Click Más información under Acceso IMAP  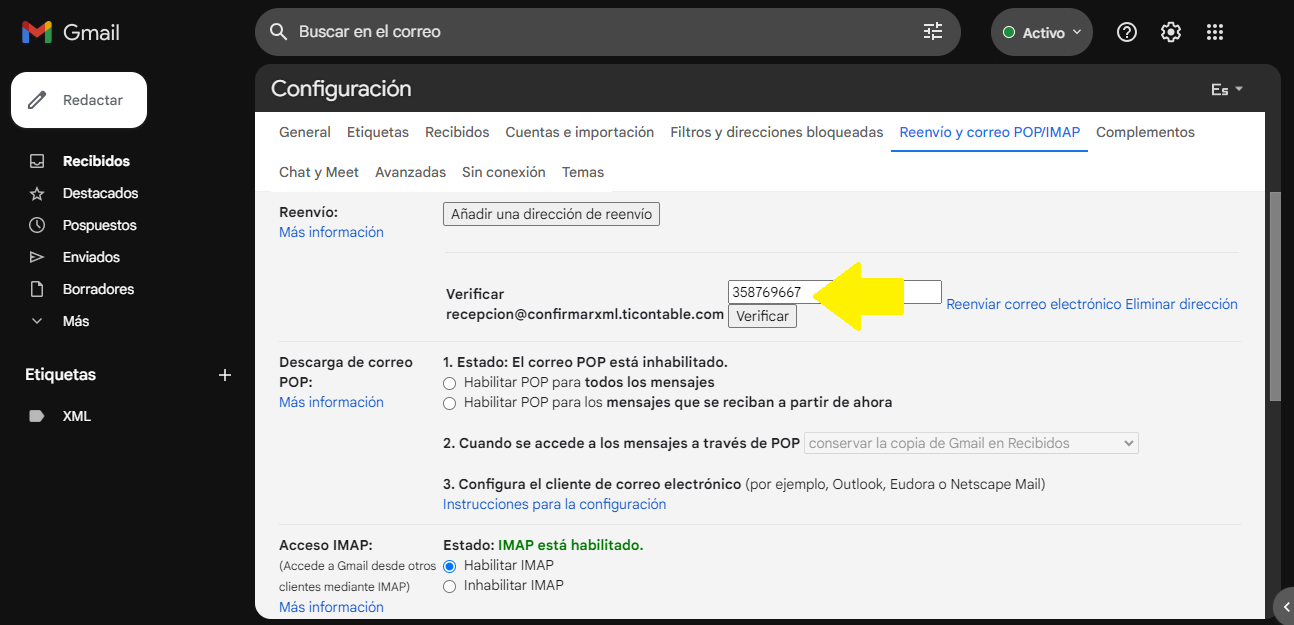click(x=331, y=607)
